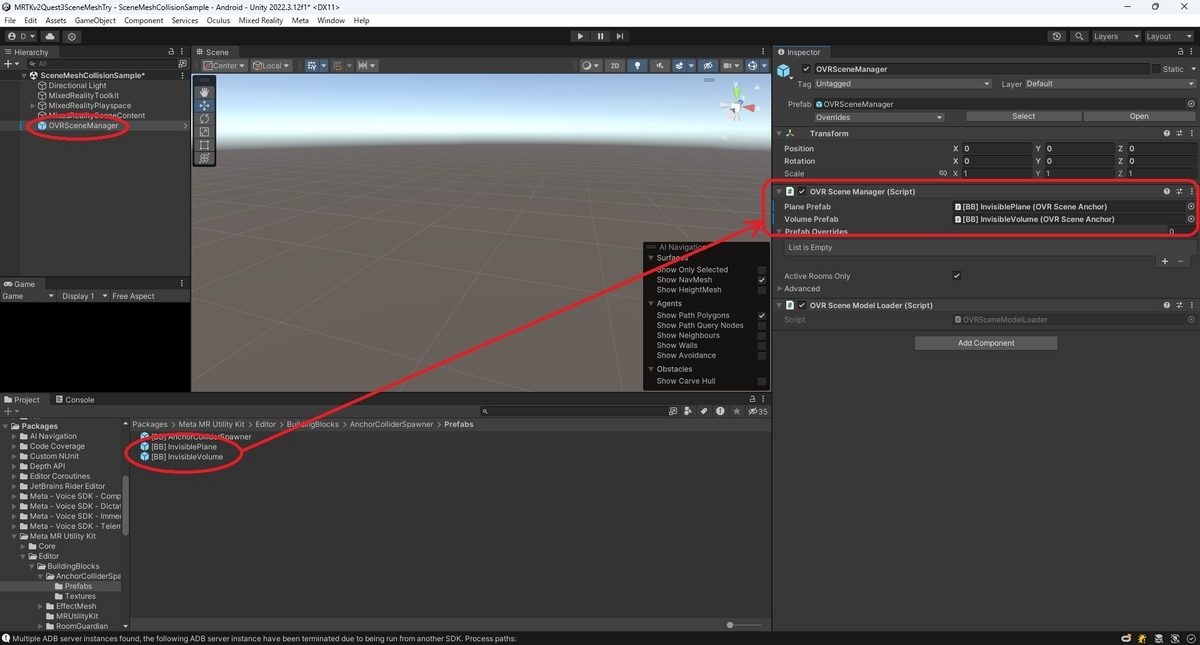Open the Layout dropdown
The image size is (1200, 645).
pyautogui.click(x=1168, y=36)
